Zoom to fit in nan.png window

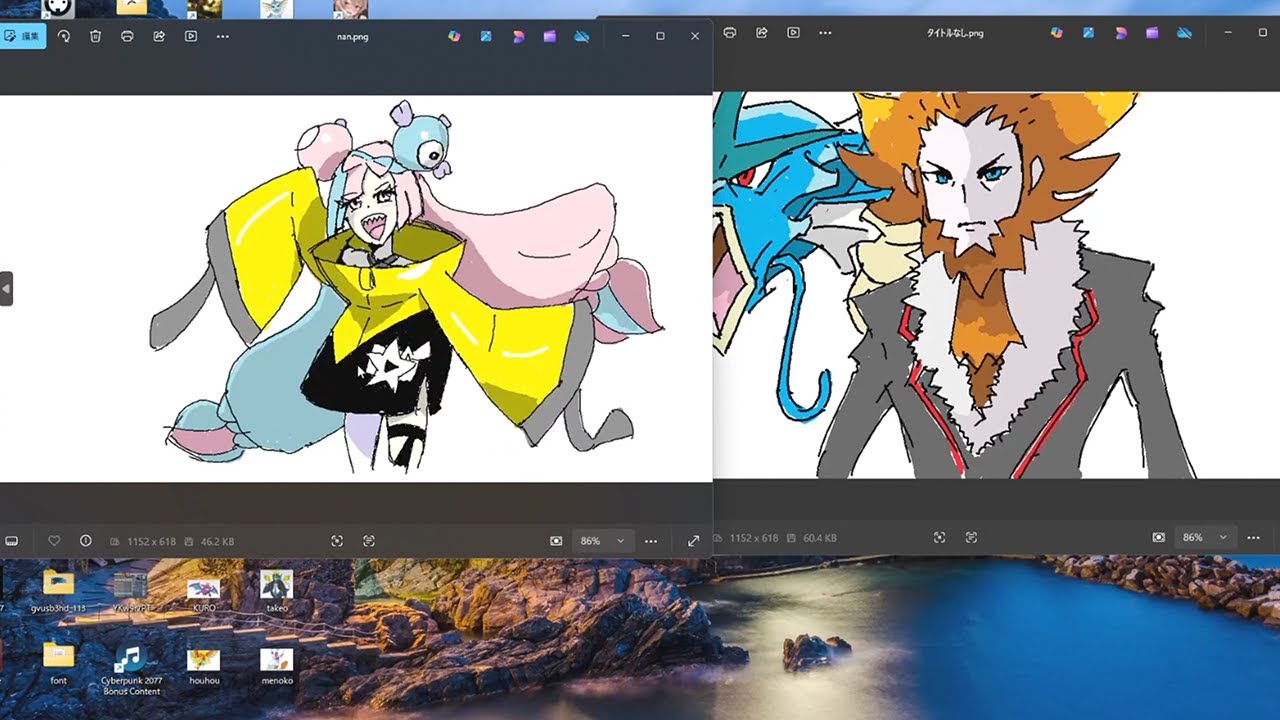337,541
